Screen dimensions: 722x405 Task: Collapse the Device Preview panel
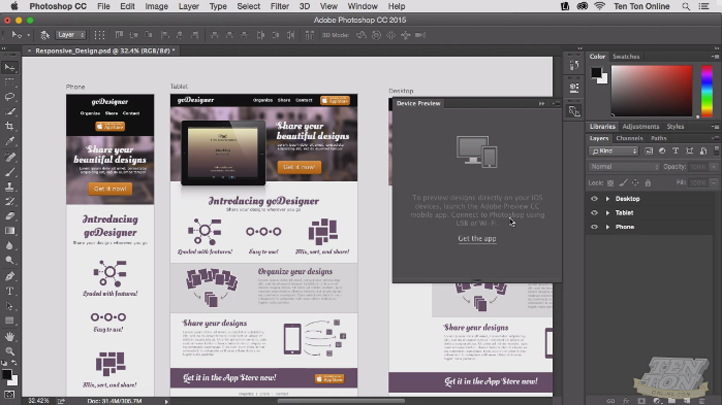(542, 104)
